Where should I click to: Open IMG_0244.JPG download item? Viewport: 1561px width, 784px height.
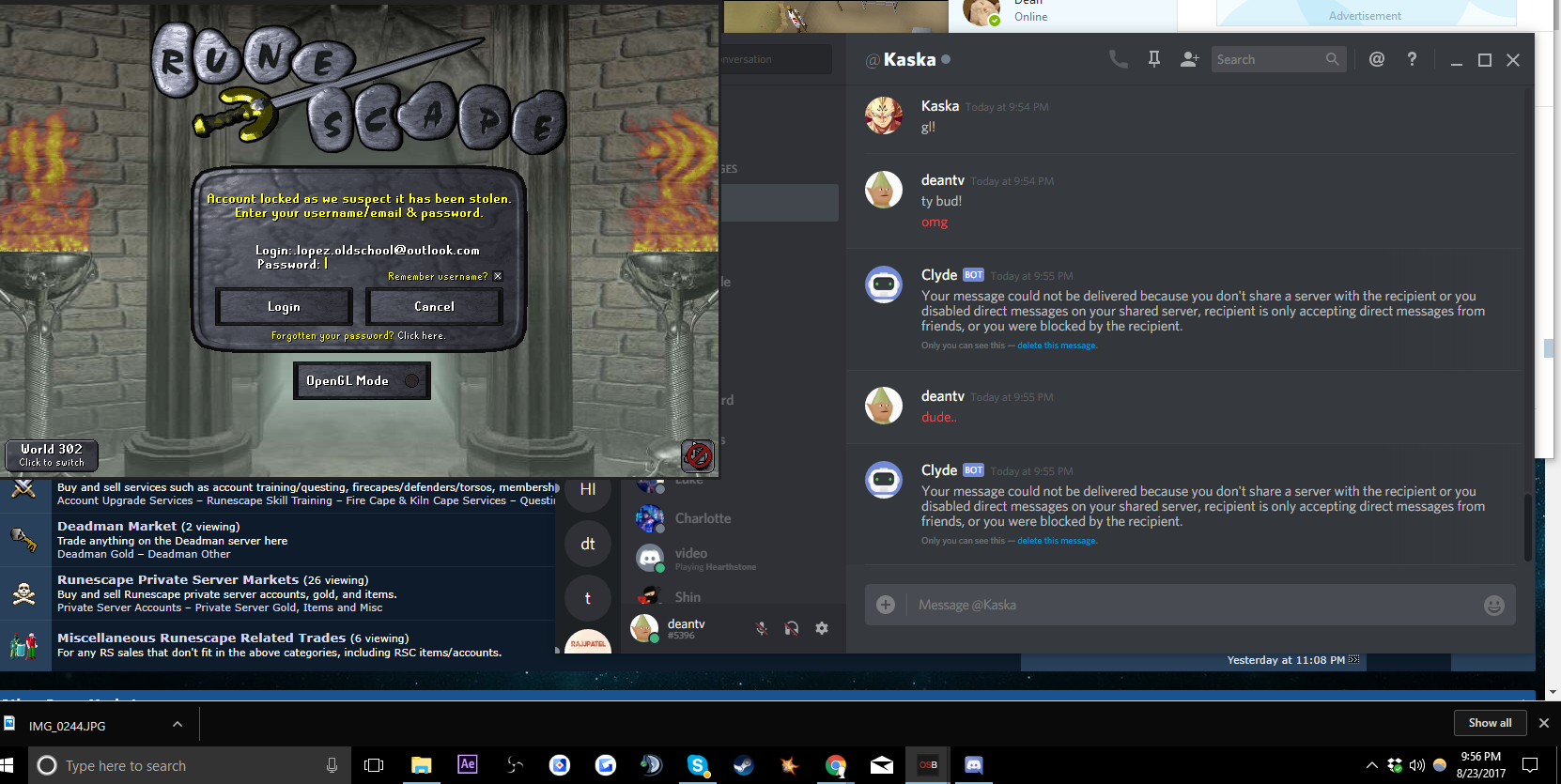(68, 725)
